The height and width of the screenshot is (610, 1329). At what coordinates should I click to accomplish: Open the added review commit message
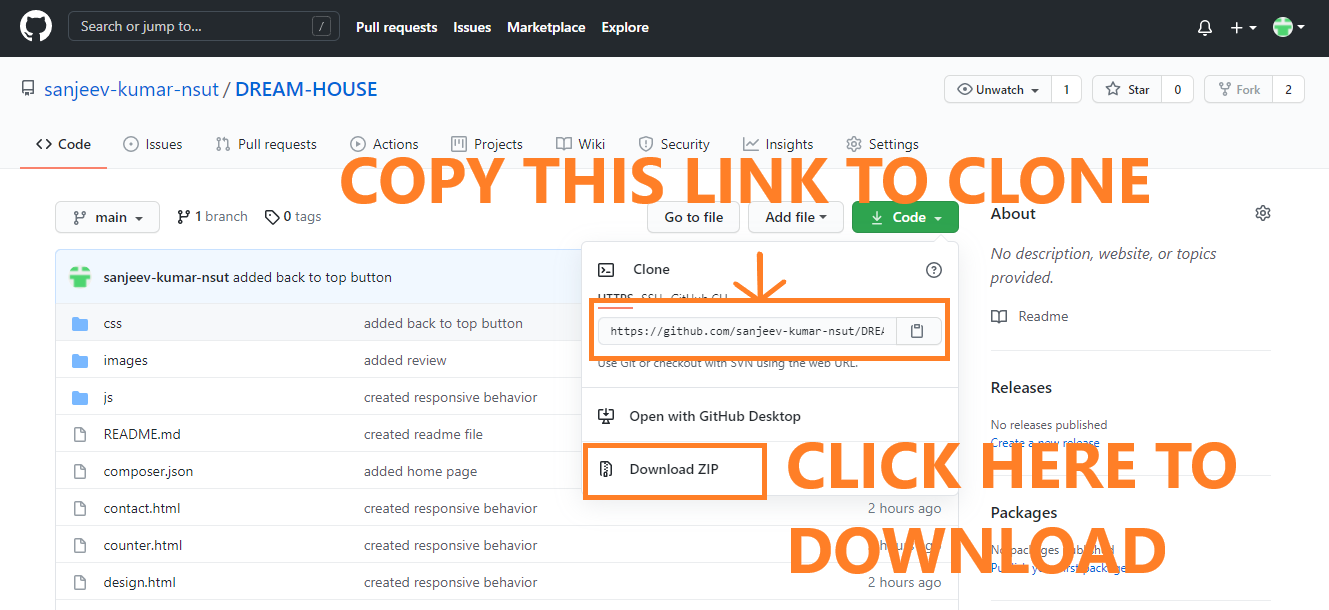tap(405, 360)
